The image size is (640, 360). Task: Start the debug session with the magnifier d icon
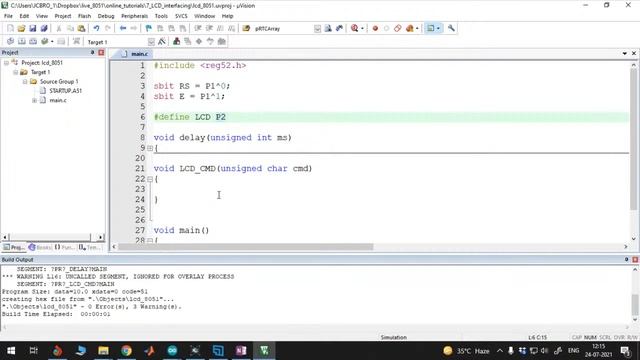point(354,28)
